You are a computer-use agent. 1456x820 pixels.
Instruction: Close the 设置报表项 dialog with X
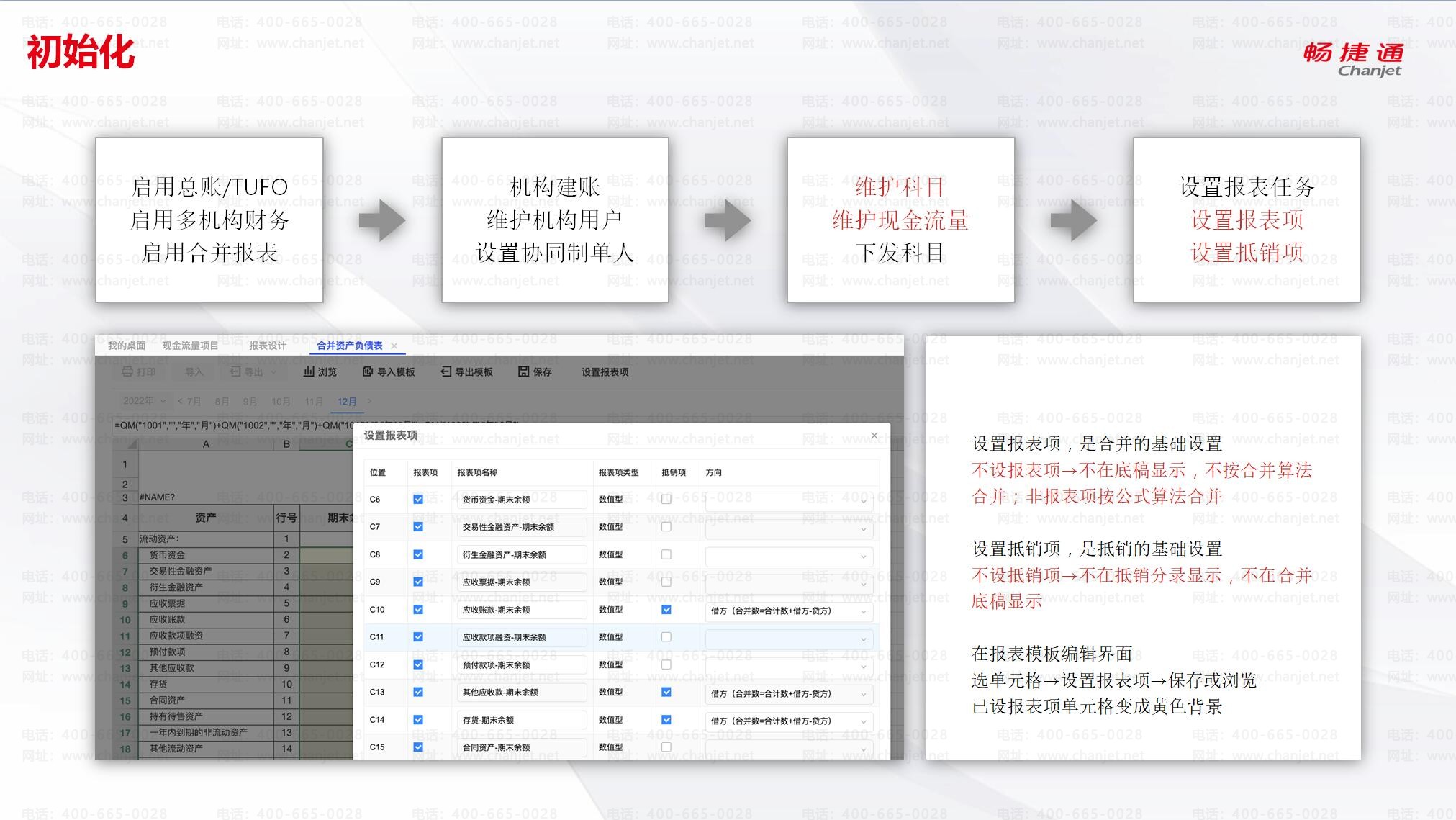click(x=874, y=436)
